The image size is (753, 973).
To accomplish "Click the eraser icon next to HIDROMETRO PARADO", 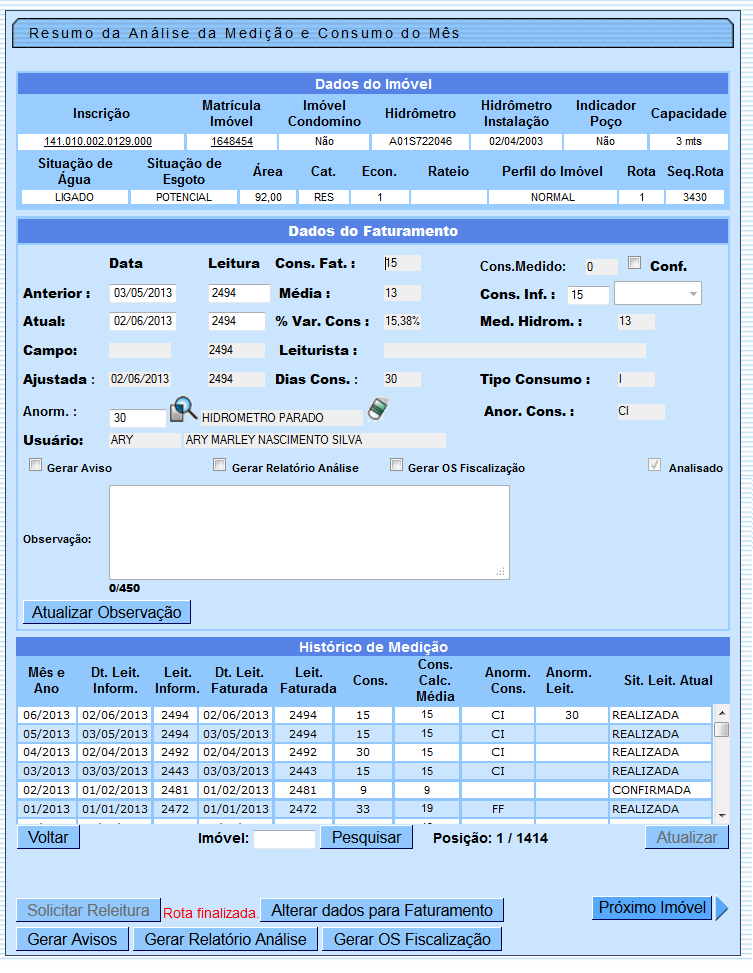I will [378, 409].
